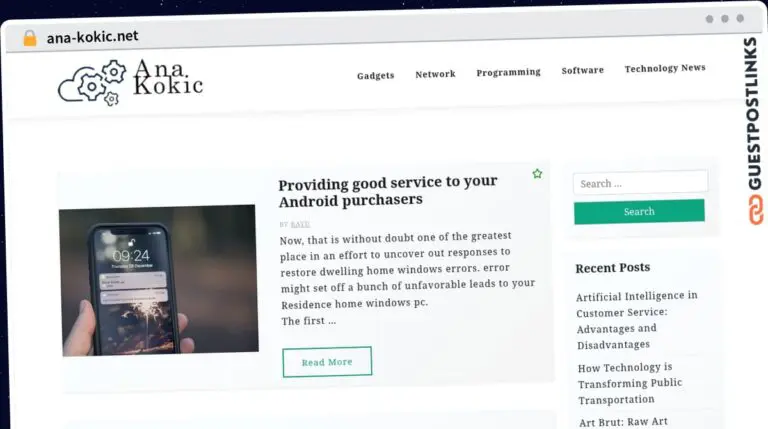The image size is (768, 429).
Task: Click the green star icon on the post
Action: [x=537, y=174]
